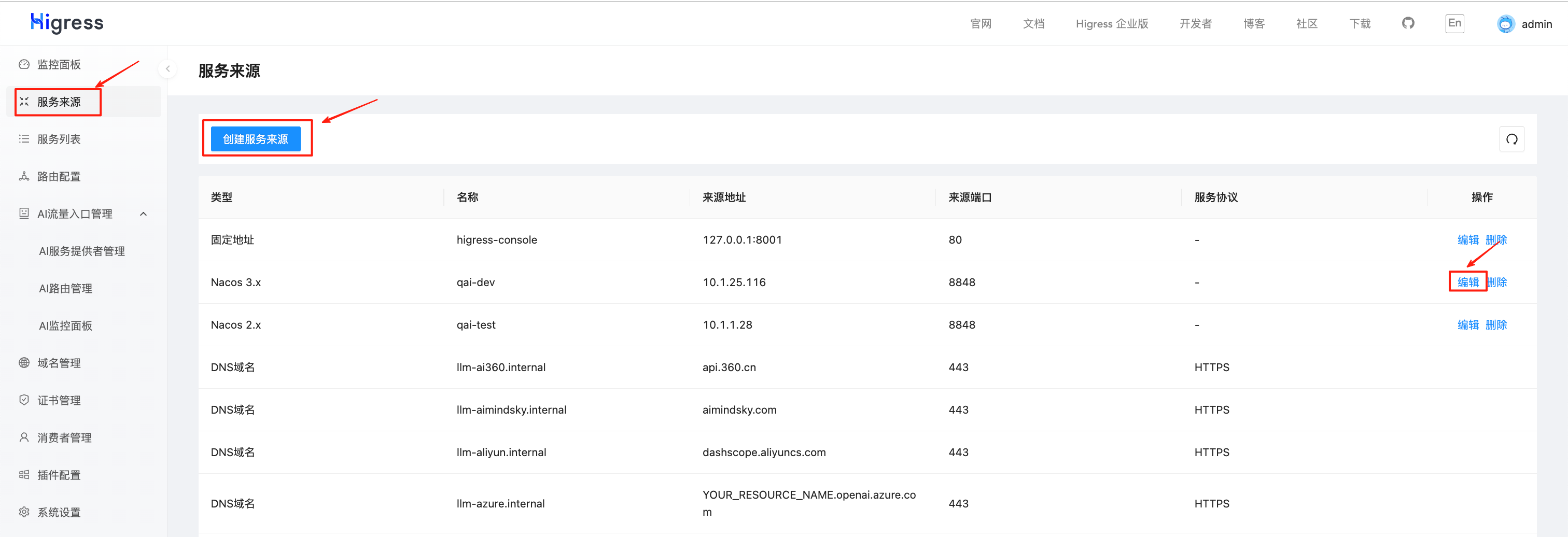The height and width of the screenshot is (537, 1568).
Task: Click the 服务来源 sidebar icon
Action: 24,102
